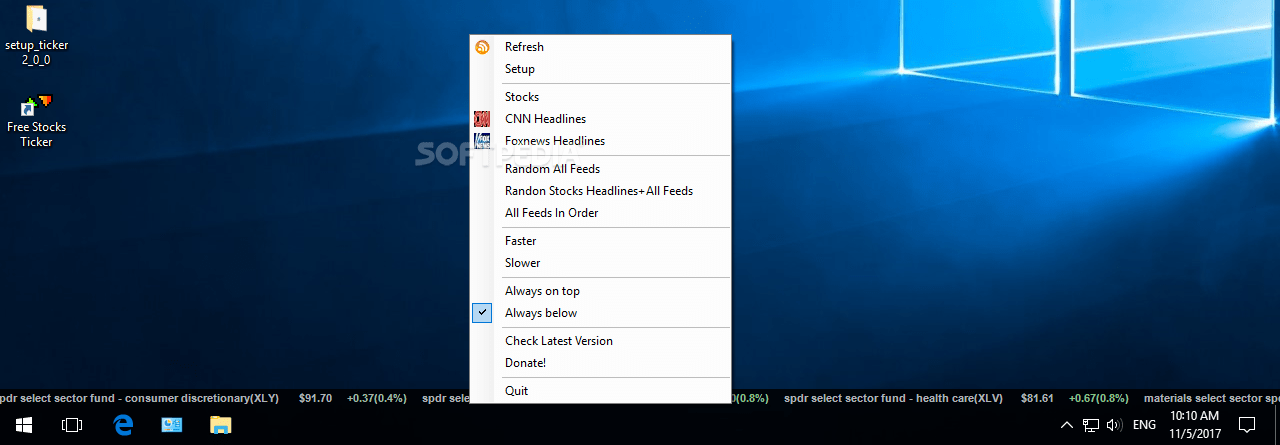The image size is (1280, 445).
Task: Open the setup_ticker 2_0_0 desktop folder
Action: [x=37, y=36]
